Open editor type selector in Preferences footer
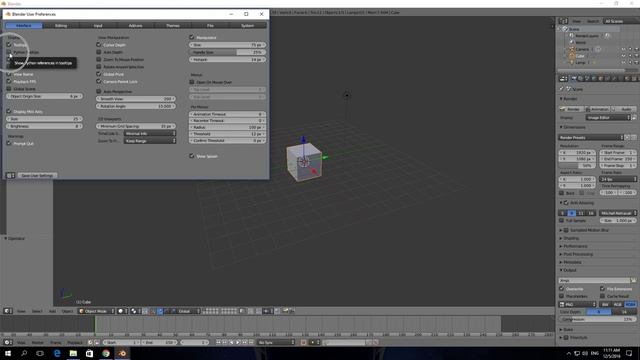640x360 pixels. 10,176
